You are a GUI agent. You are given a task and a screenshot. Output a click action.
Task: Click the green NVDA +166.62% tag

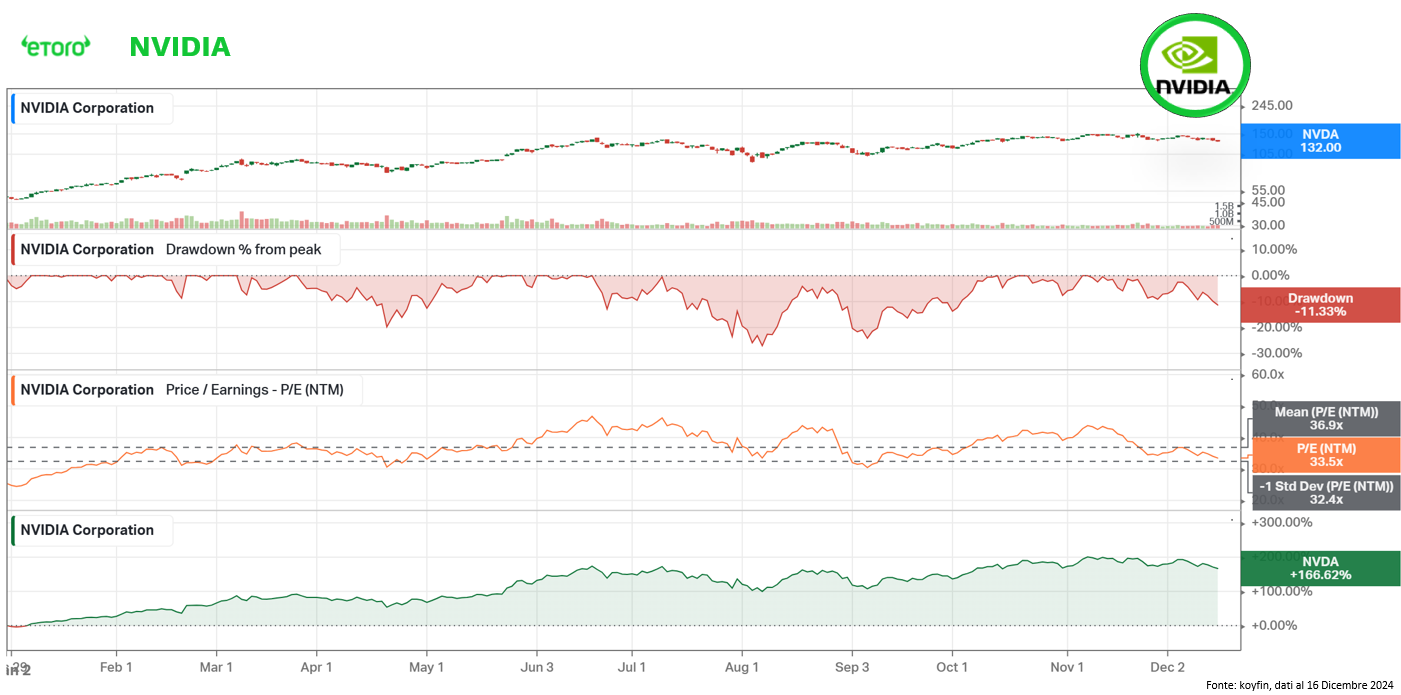point(1320,568)
